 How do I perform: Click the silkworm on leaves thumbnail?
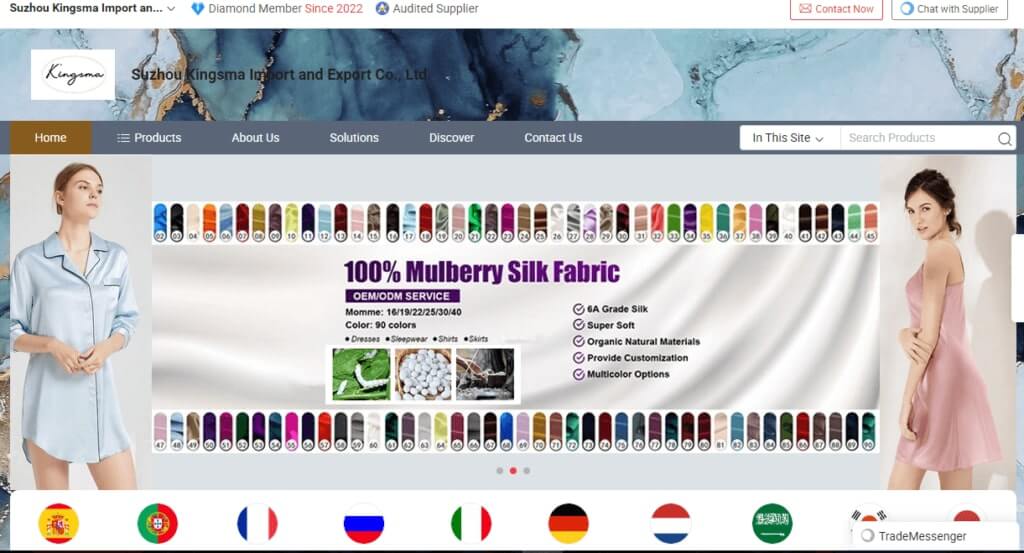tap(361, 374)
